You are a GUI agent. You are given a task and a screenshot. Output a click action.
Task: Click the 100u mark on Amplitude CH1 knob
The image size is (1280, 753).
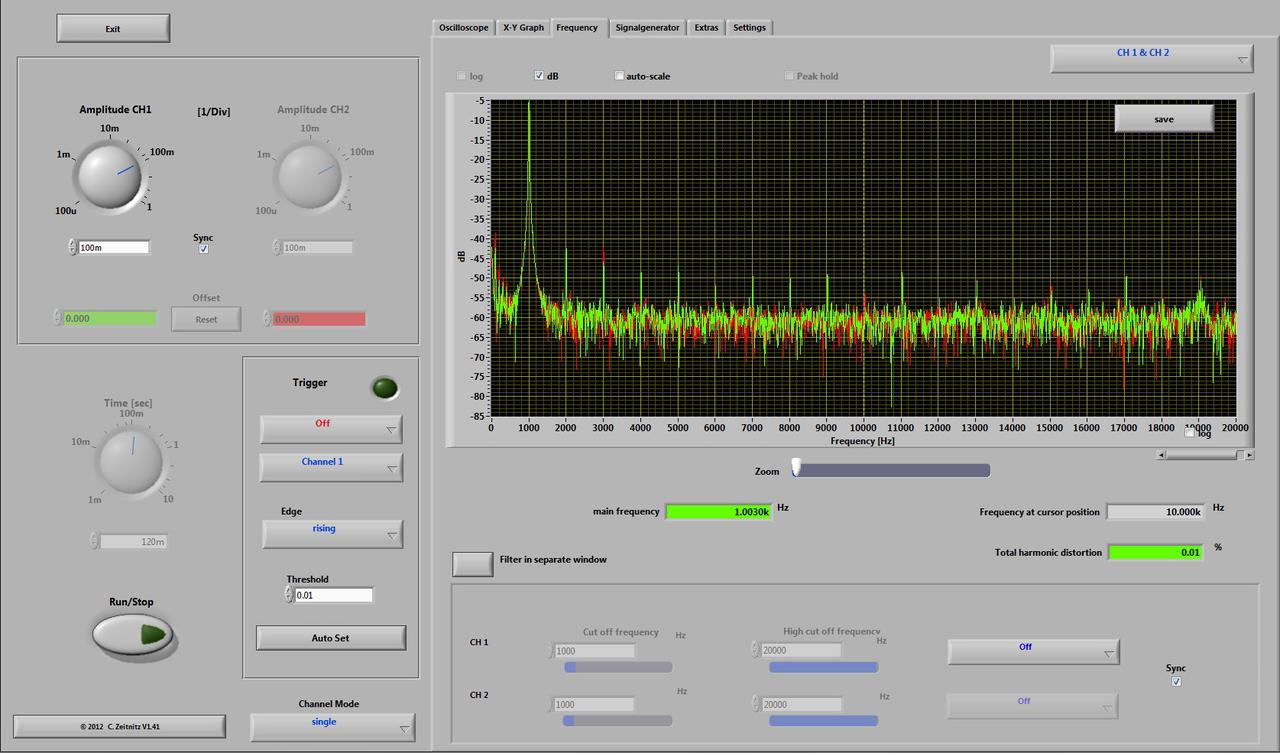point(66,210)
